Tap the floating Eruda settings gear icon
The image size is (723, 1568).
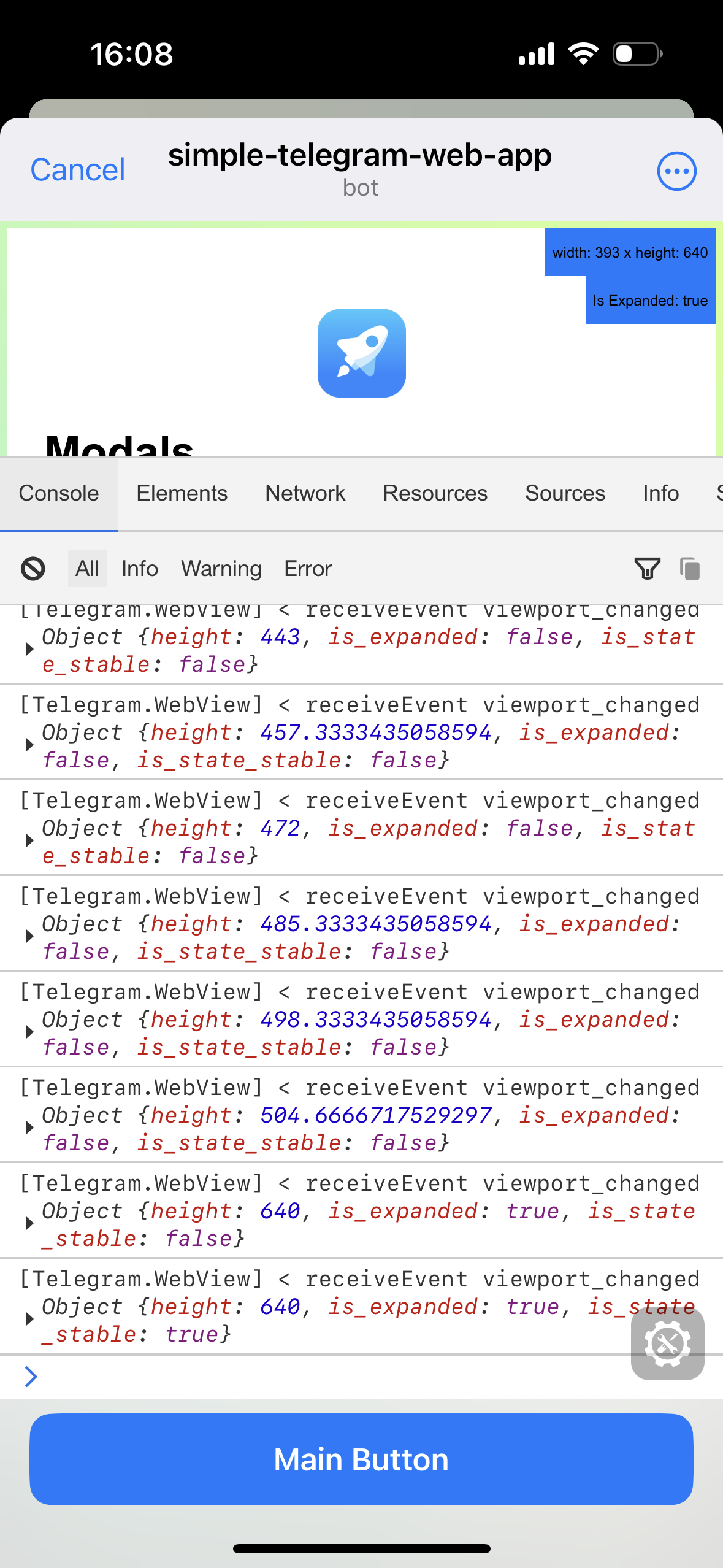(x=667, y=1344)
